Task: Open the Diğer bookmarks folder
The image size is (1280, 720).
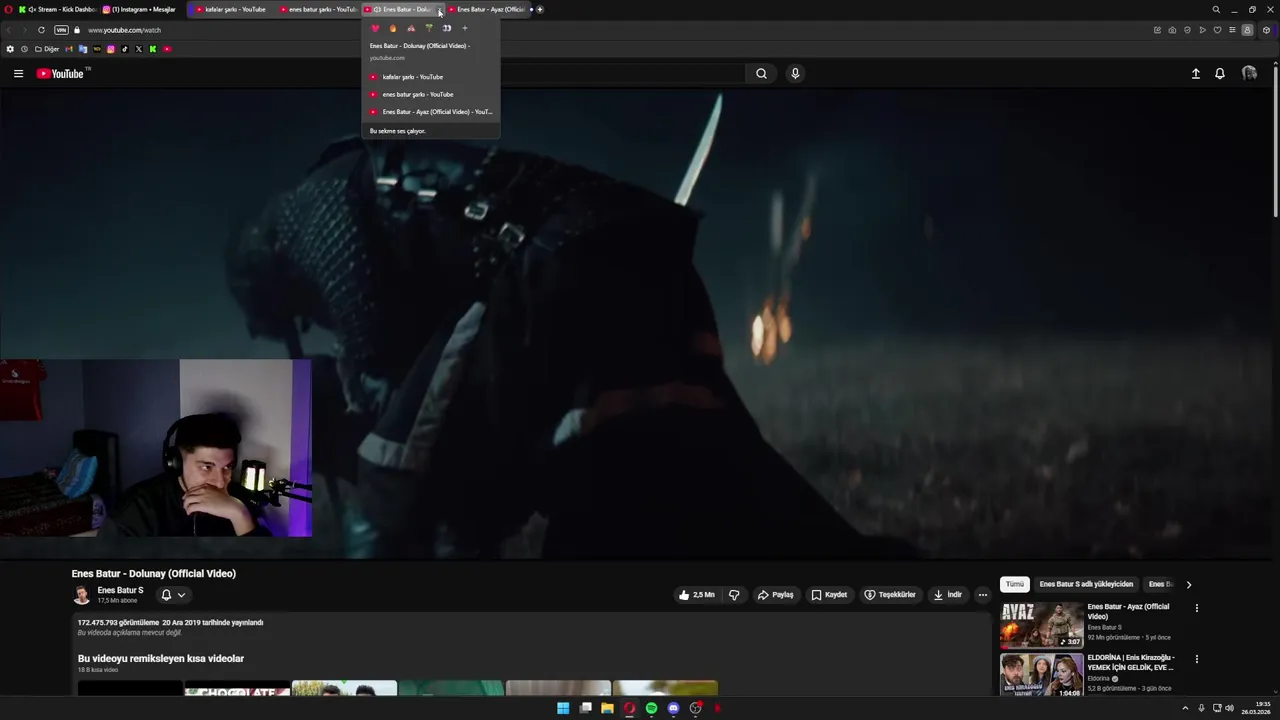Action: tap(47, 49)
